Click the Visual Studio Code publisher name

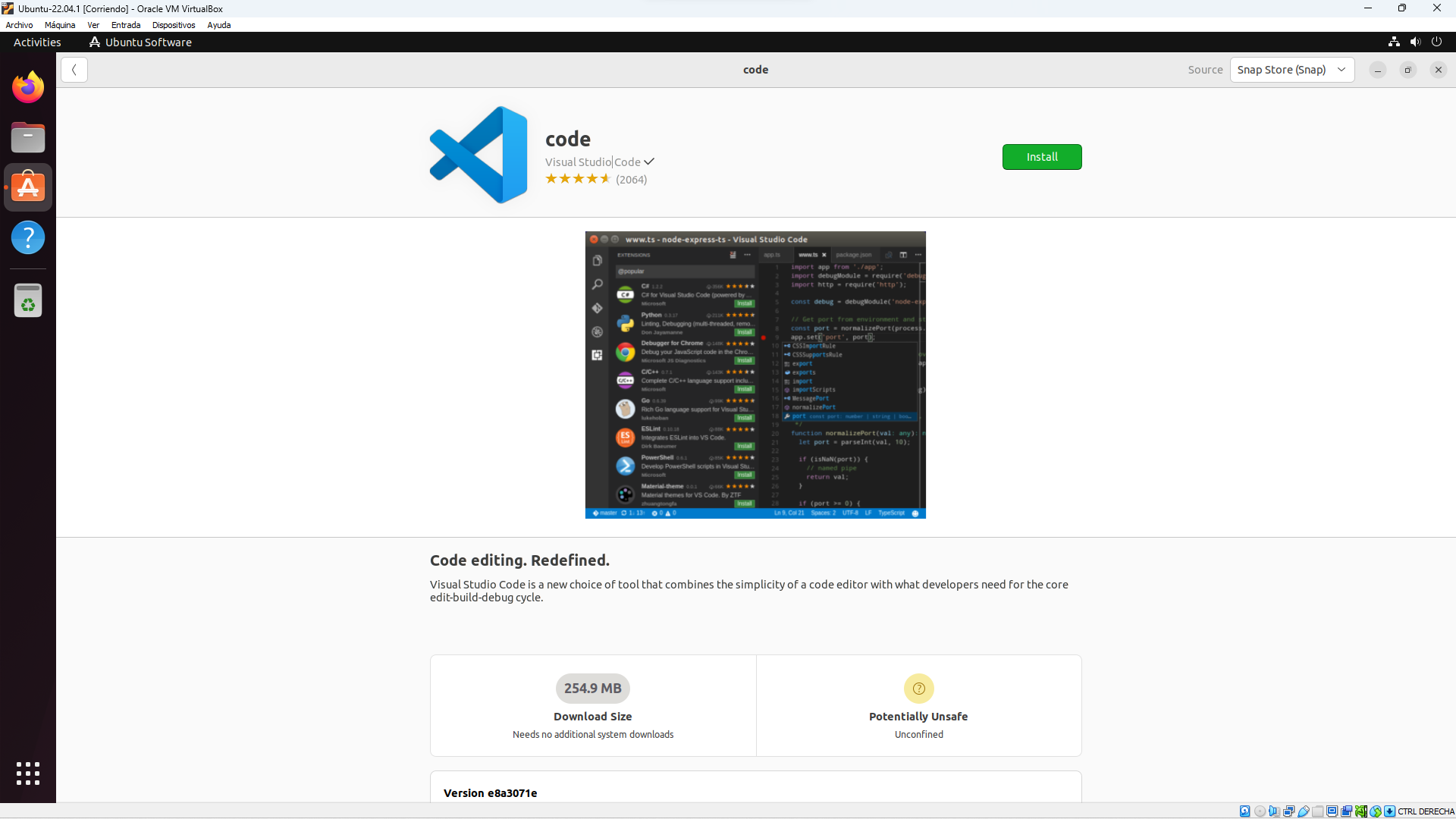click(x=593, y=162)
